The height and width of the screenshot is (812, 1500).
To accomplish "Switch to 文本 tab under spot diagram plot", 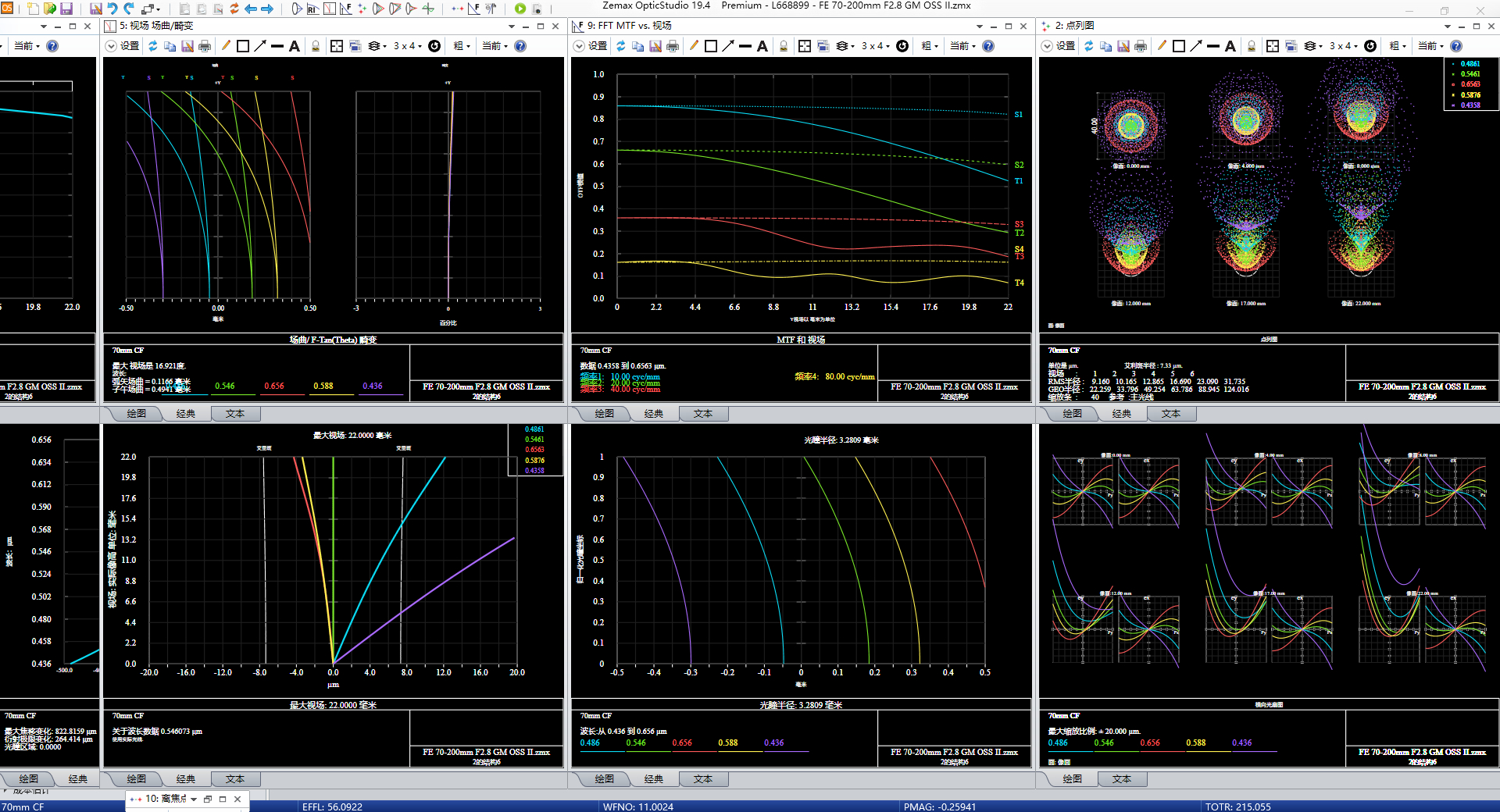I will point(1171,414).
